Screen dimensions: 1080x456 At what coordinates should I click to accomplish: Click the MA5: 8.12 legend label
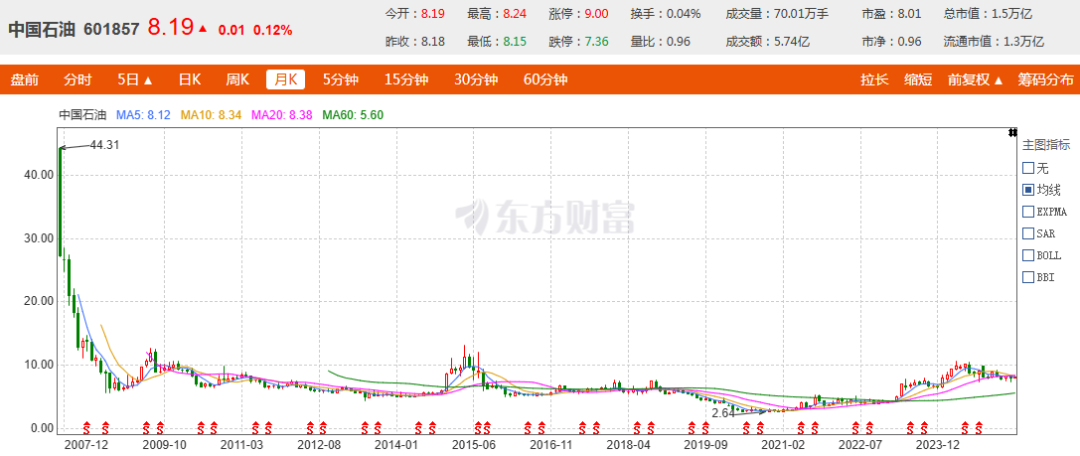pyautogui.click(x=143, y=115)
